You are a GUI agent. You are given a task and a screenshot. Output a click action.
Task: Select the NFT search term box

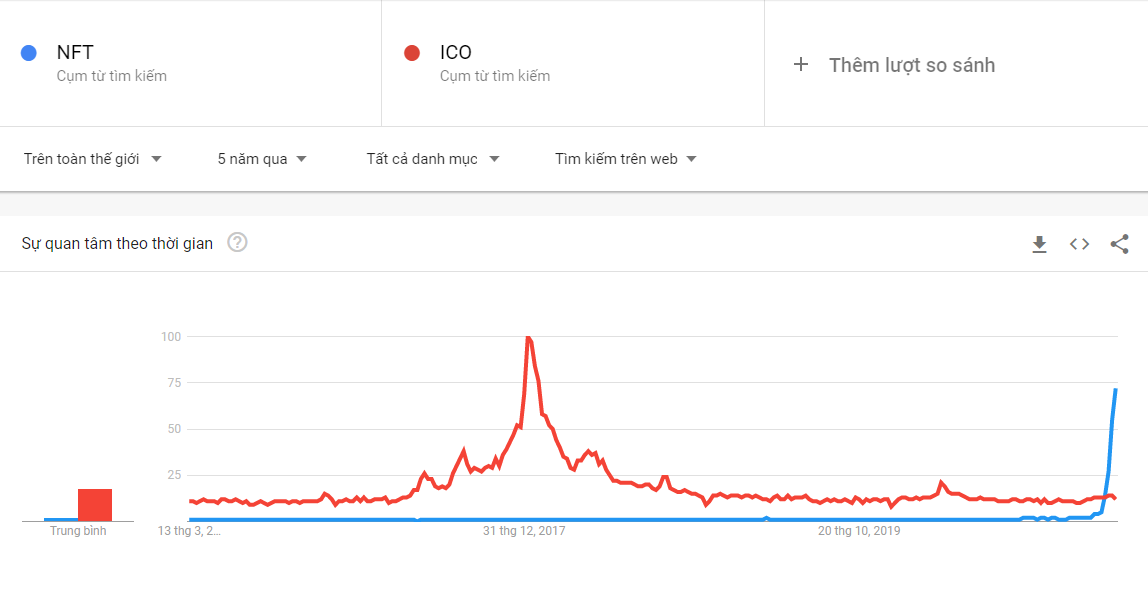(190, 63)
